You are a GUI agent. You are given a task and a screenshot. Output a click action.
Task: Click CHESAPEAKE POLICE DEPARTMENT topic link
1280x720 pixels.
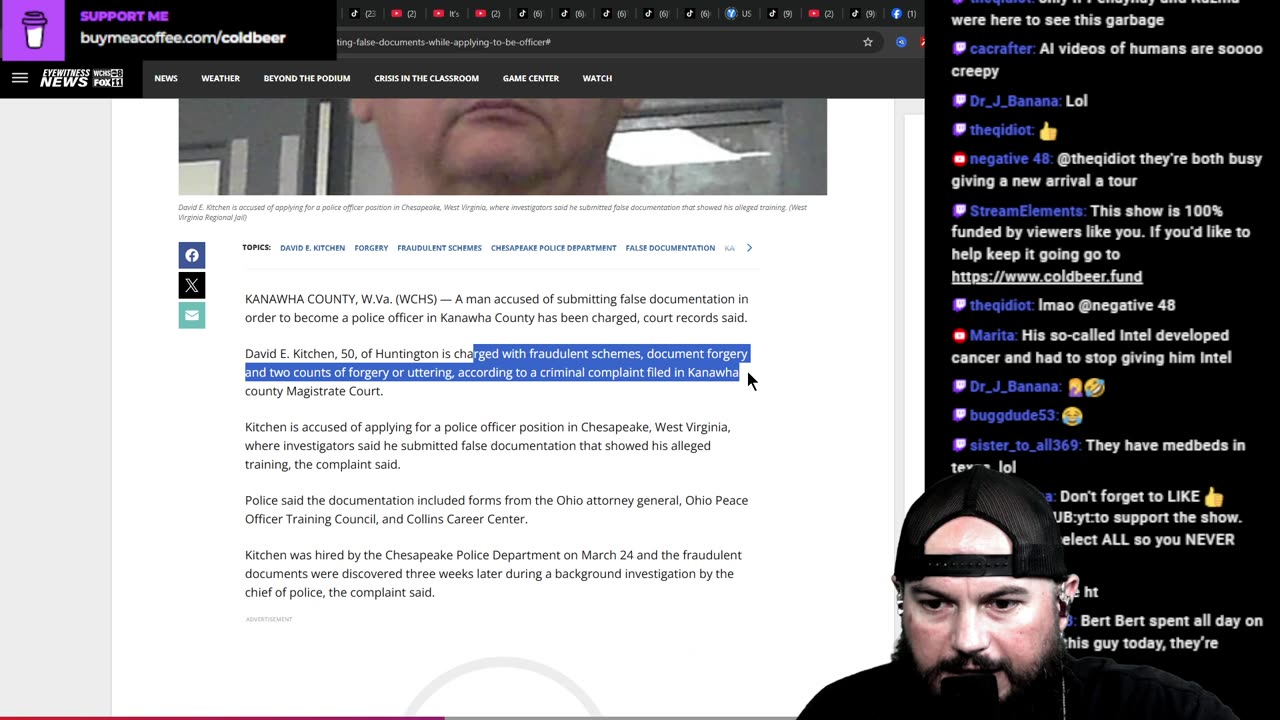click(553, 248)
